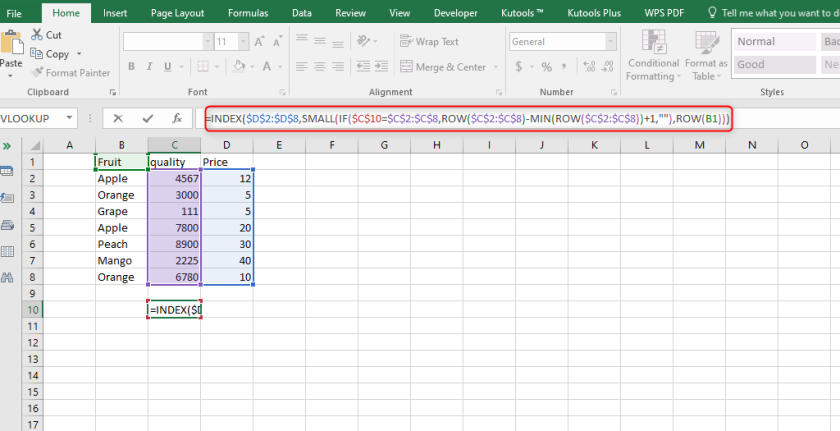Open the File tab
This screenshot has height=431, width=840.
14,13
